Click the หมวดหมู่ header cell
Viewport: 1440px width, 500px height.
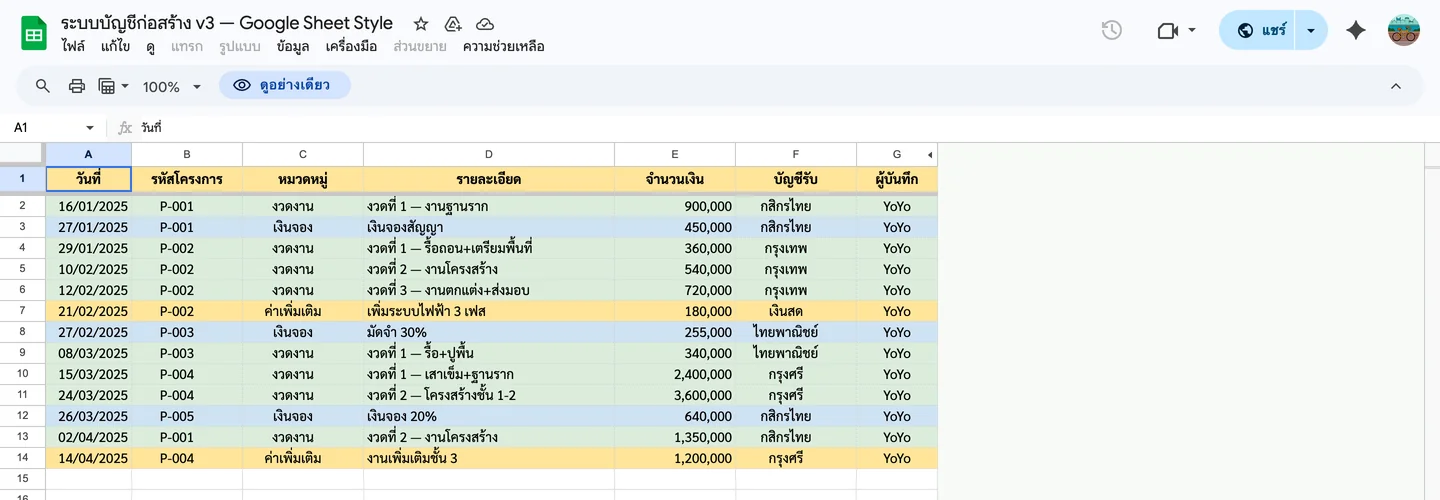[303, 179]
